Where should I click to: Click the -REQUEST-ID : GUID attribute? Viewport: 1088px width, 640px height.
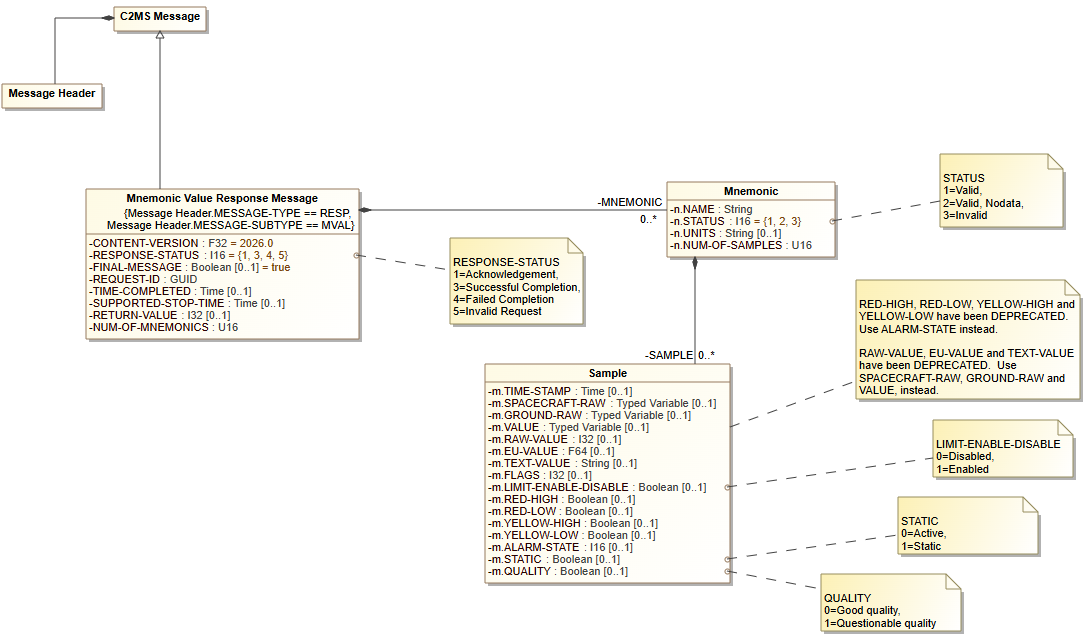click(143, 279)
